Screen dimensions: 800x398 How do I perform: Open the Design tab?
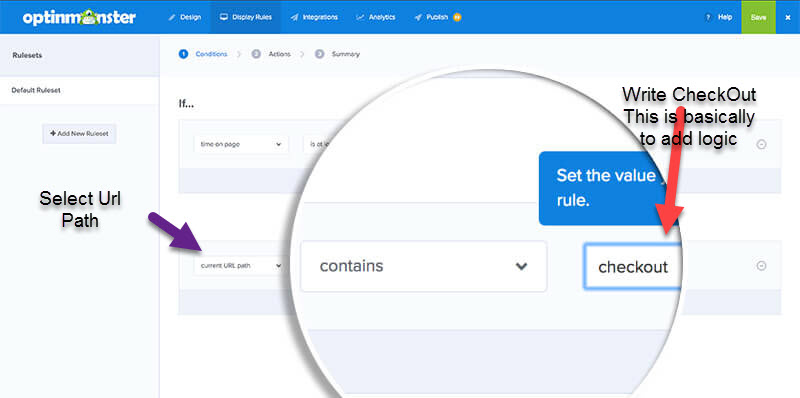(x=185, y=17)
